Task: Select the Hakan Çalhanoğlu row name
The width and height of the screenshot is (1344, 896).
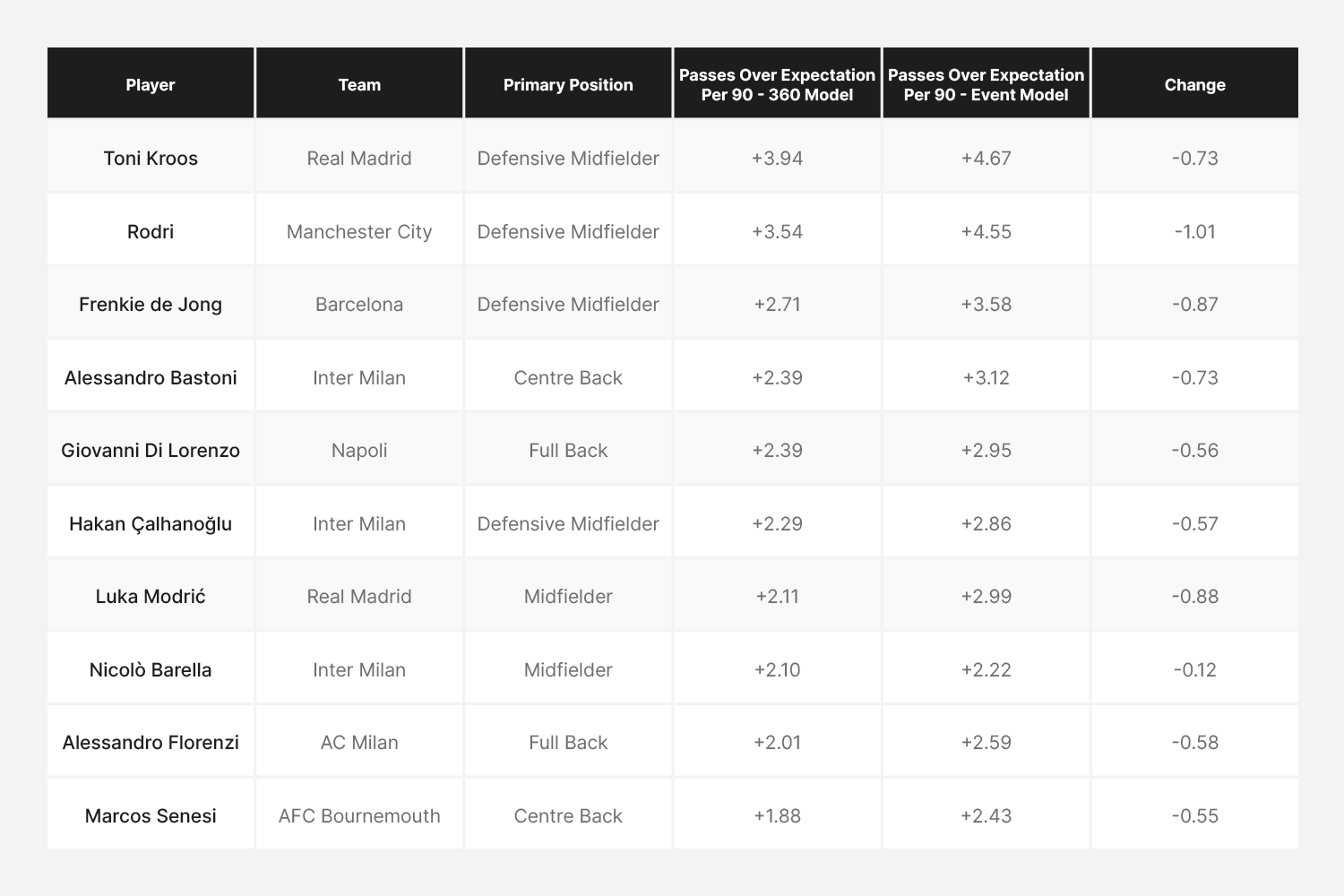Action: [x=151, y=524]
